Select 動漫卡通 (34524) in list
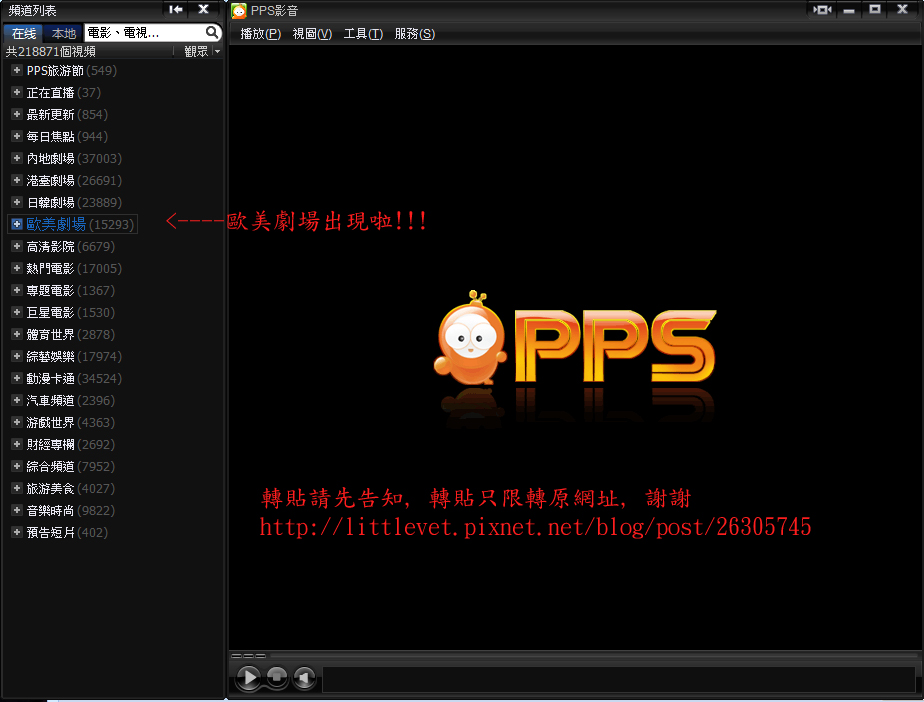 (x=74, y=378)
